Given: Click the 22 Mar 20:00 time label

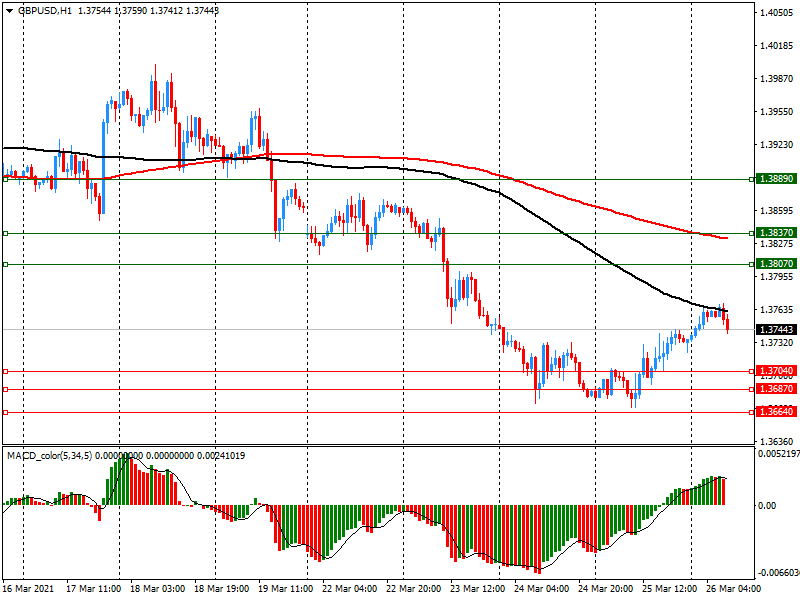Looking at the screenshot, I should (x=414, y=589).
